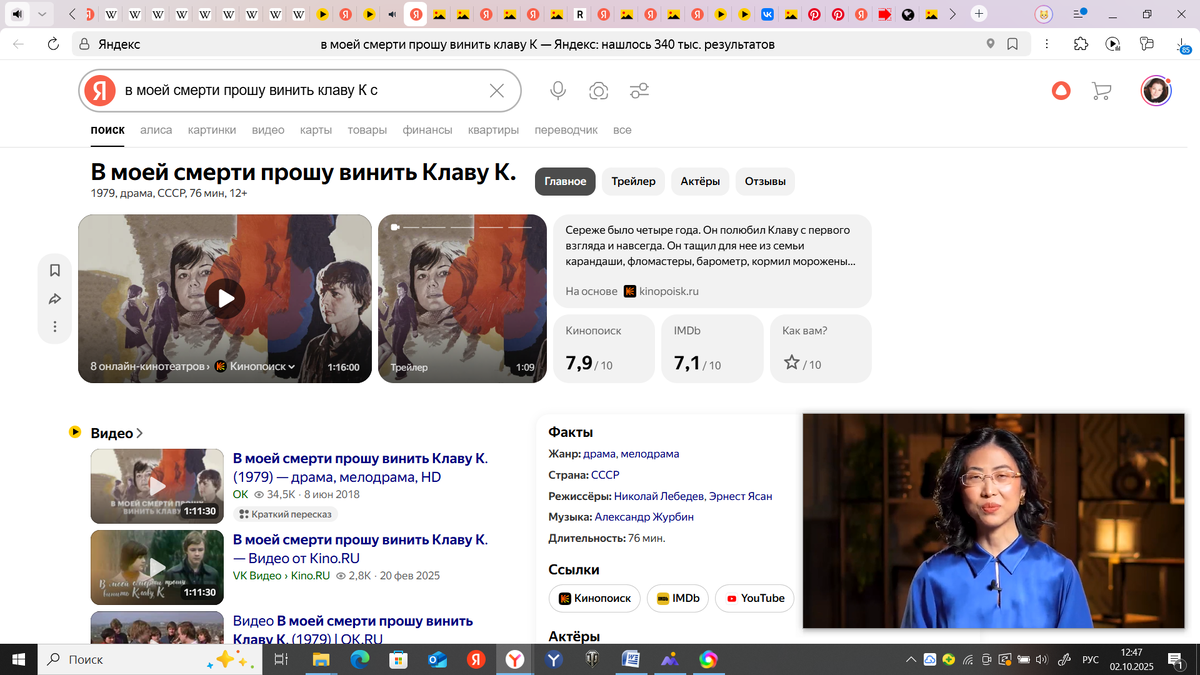Click the VK tab in tab strip

tap(768, 14)
